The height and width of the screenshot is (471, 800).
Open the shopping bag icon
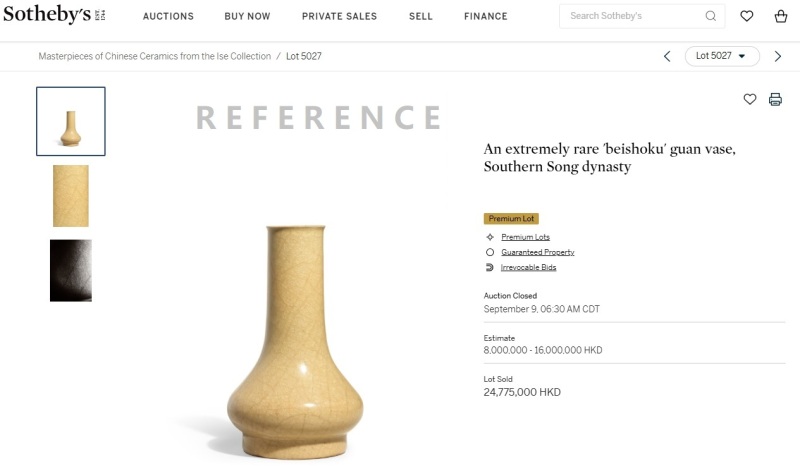pyautogui.click(x=781, y=16)
